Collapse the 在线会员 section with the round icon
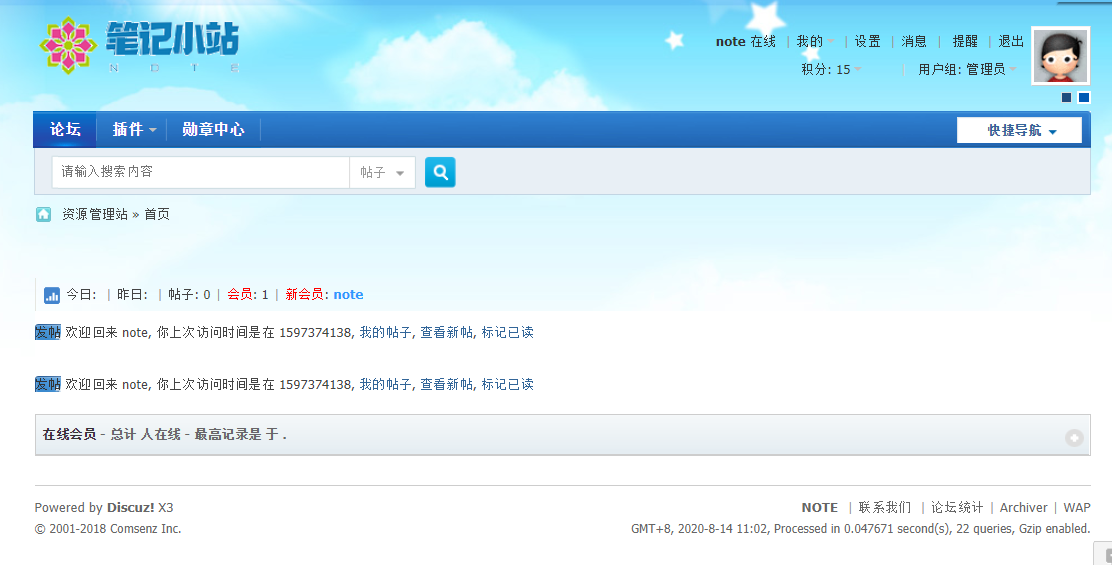The image size is (1112, 565). click(1074, 437)
